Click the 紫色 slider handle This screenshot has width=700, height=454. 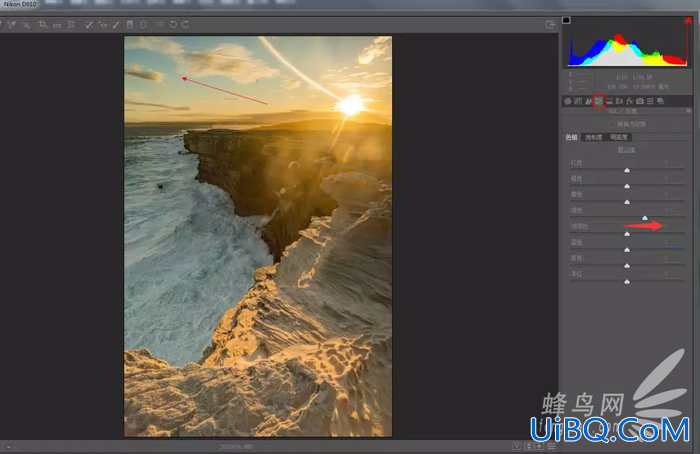click(627, 266)
